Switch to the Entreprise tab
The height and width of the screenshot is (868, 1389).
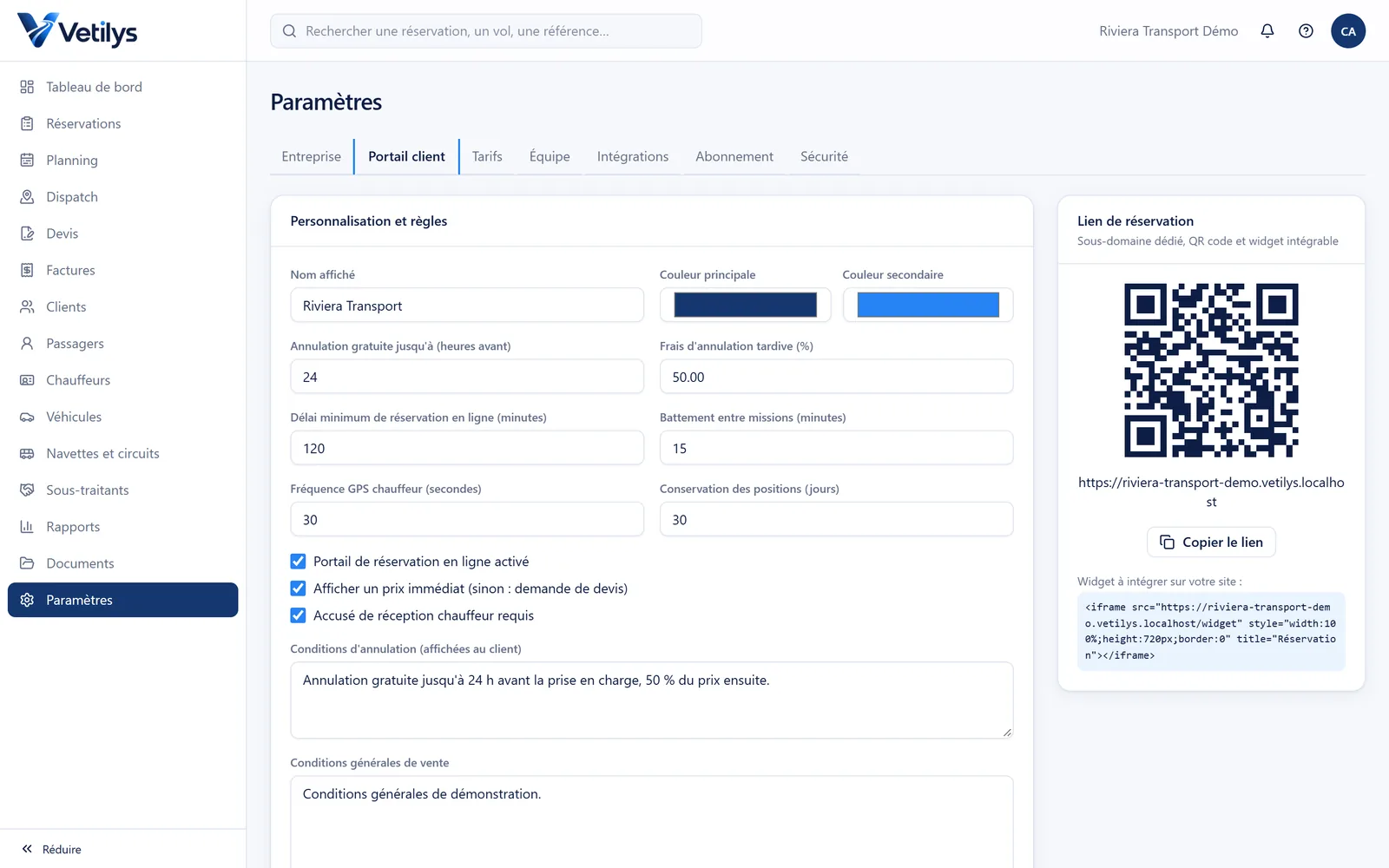(311, 156)
